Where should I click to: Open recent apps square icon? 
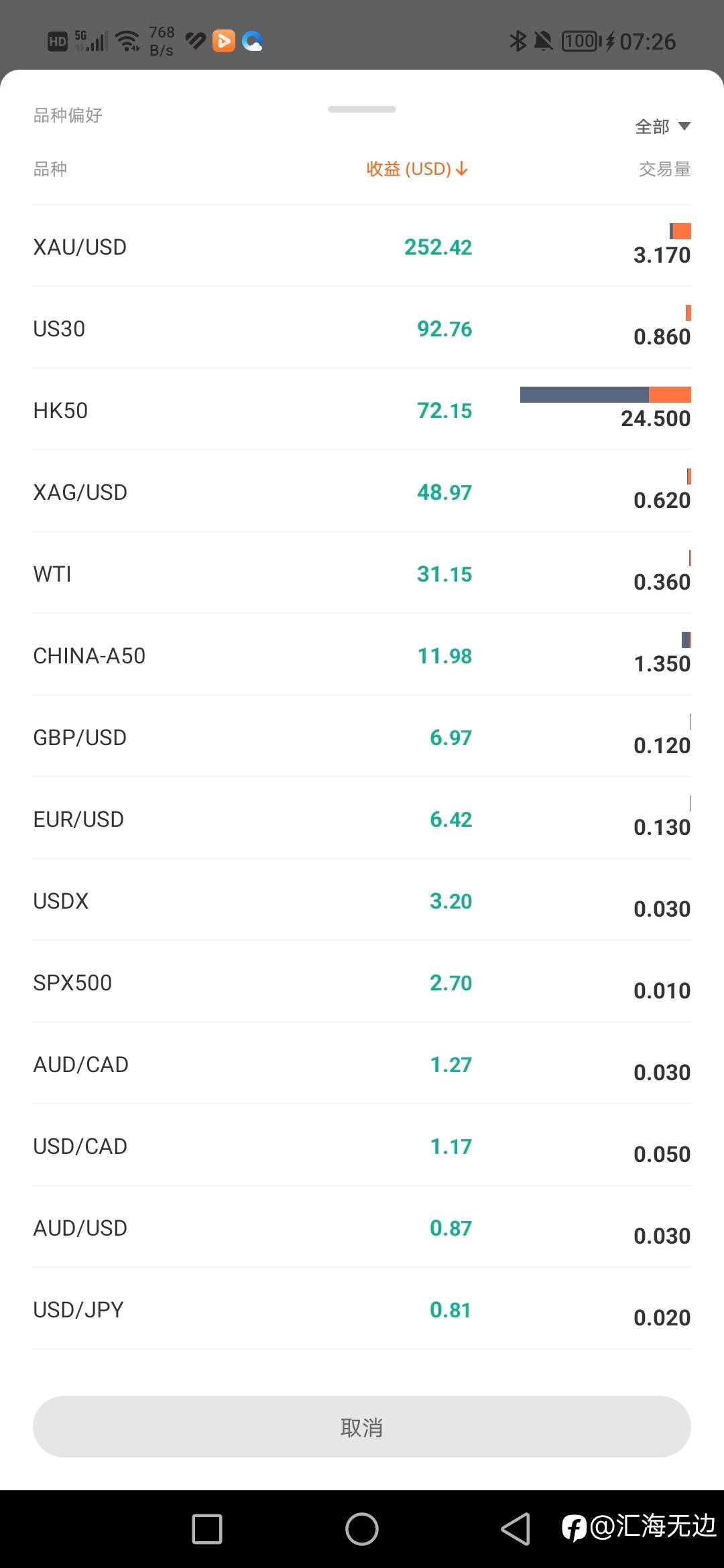tap(207, 1529)
